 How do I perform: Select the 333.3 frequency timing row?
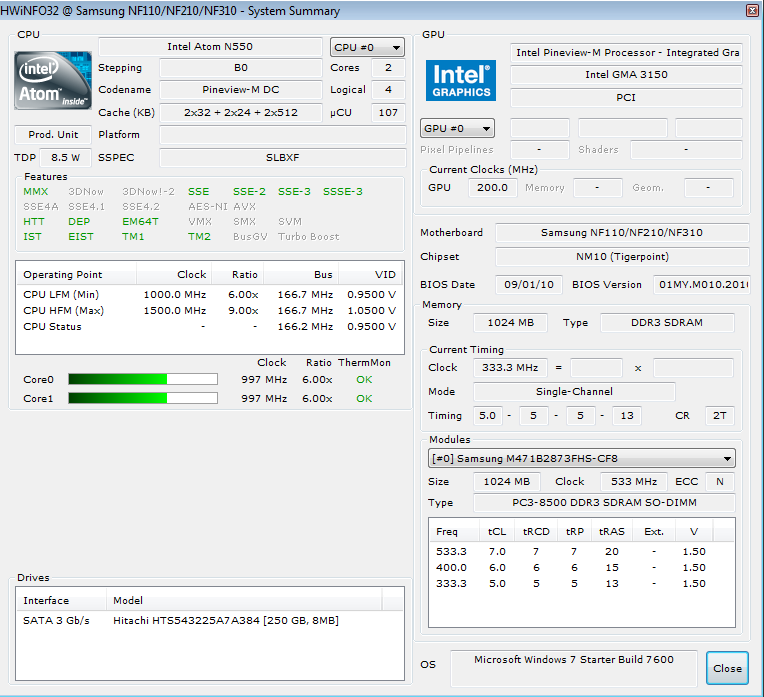581,583
